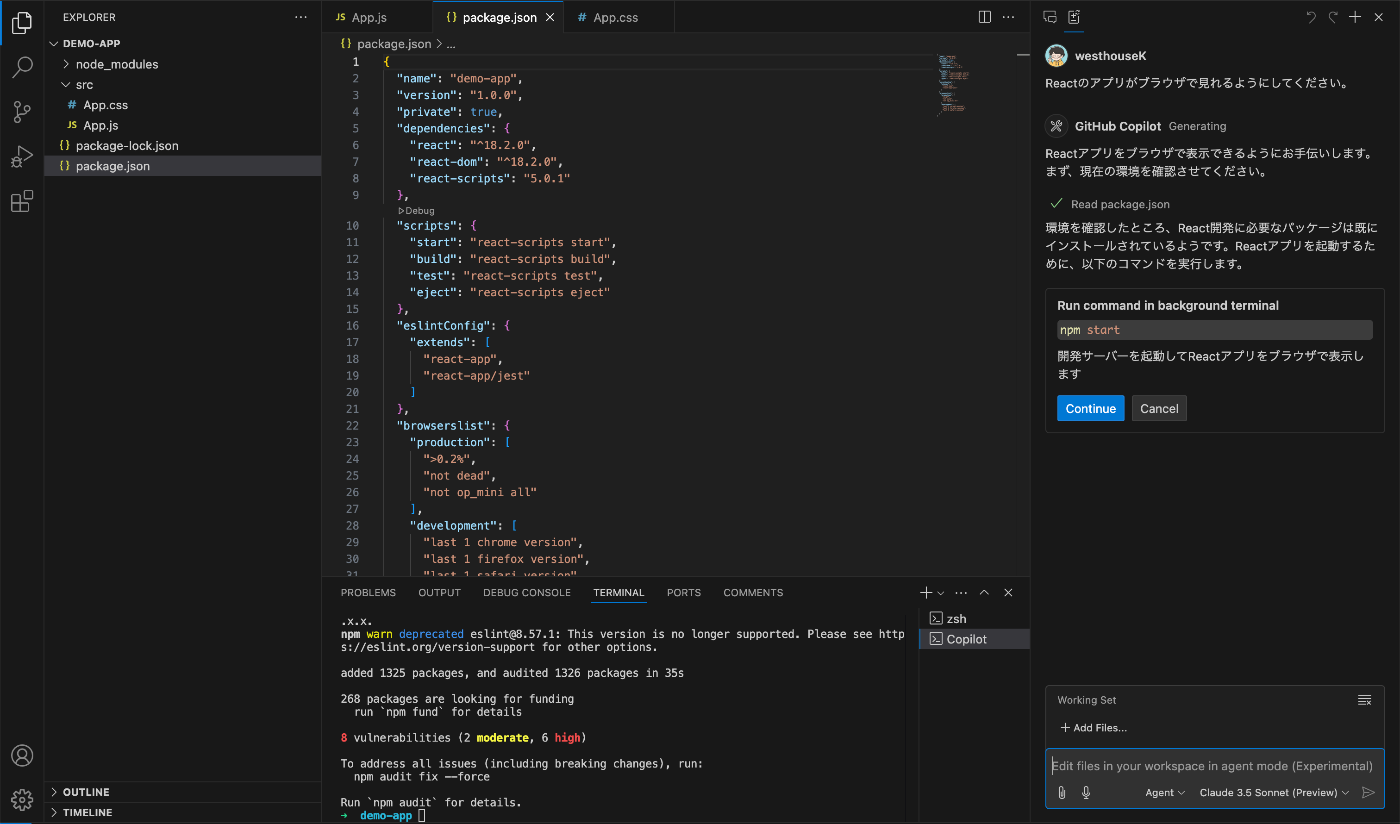1400x824 pixels.
Task: Open terminal panel more actions menu
Action: click(961, 592)
